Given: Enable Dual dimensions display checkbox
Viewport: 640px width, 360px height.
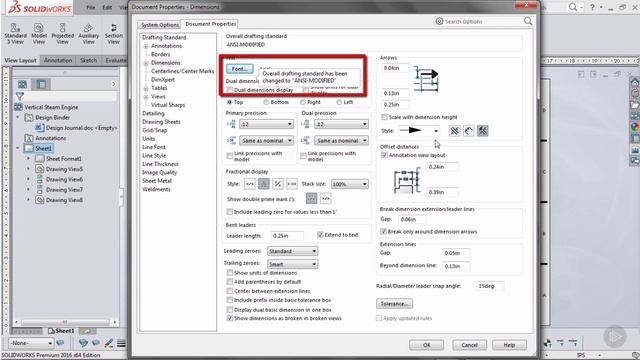Looking at the screenshot, I should click(230, 90).
